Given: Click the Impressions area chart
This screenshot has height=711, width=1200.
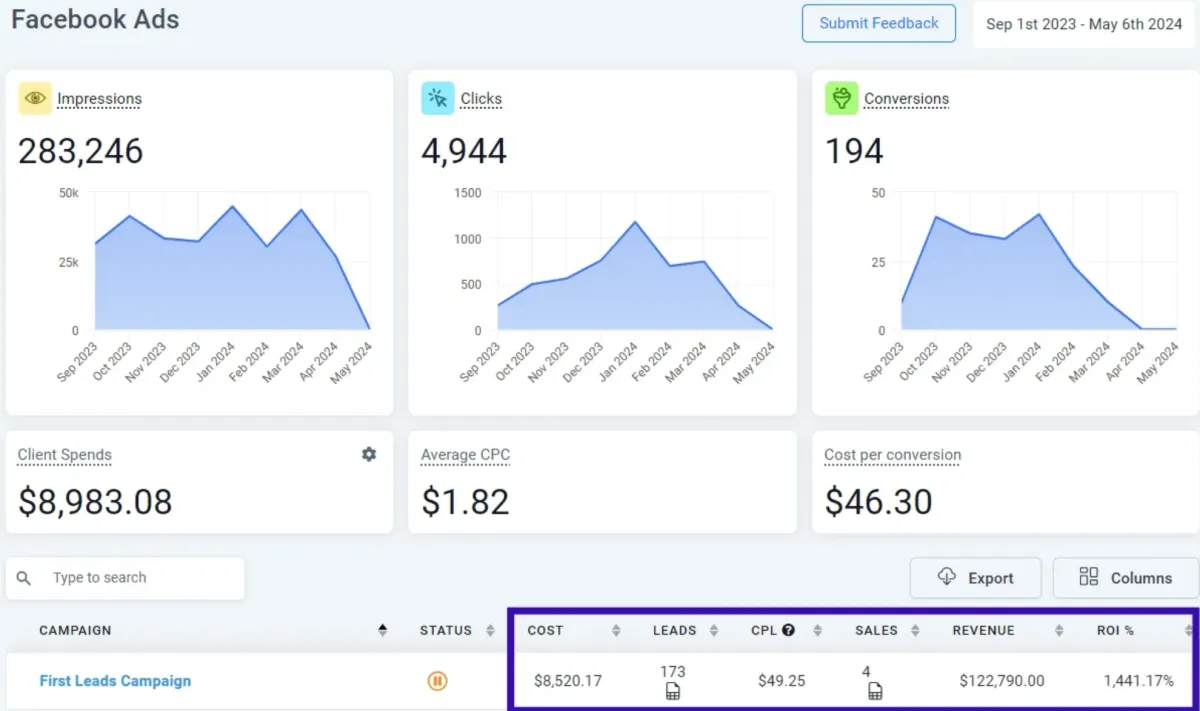Looking at the screenshot, I should [x=232, y=267].
